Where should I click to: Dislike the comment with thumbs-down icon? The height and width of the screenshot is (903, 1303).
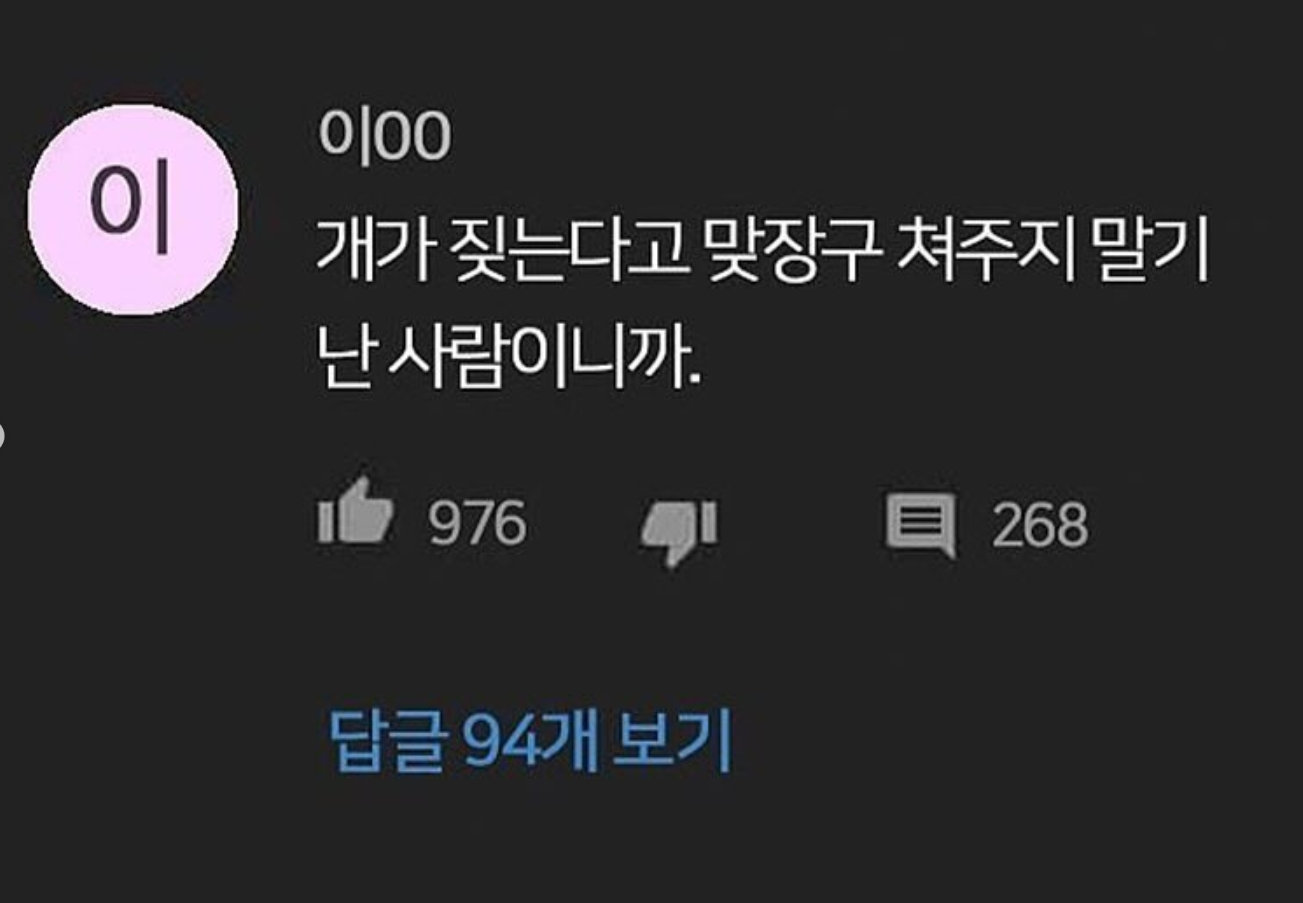click(x=680, y=531)
